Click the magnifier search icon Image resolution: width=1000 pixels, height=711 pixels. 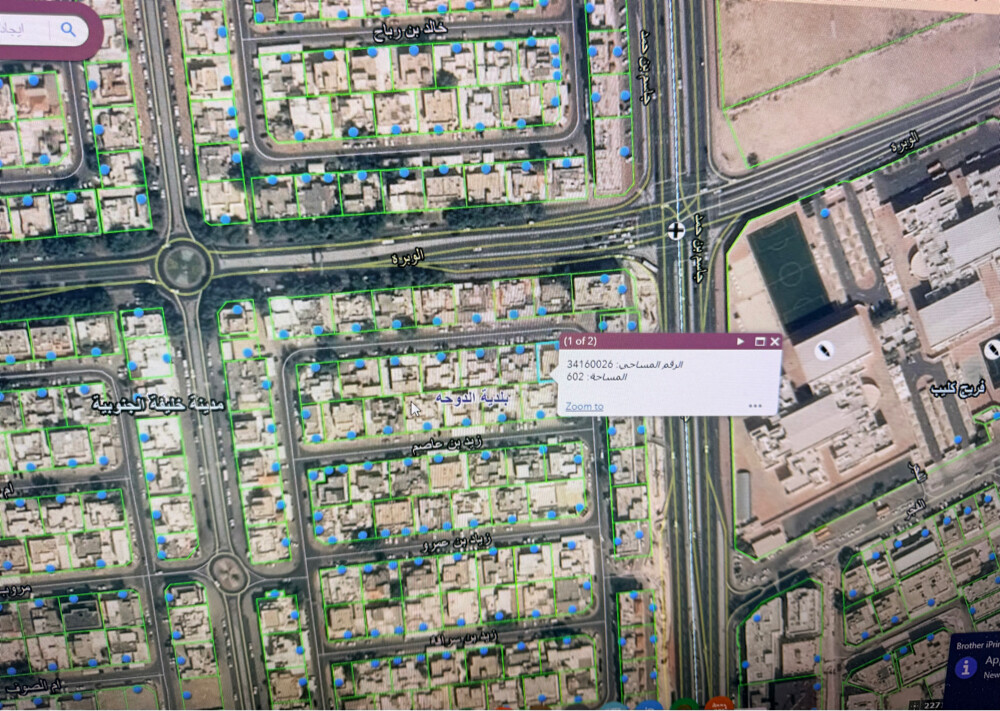pyautogui.click(x=68, y=29)
